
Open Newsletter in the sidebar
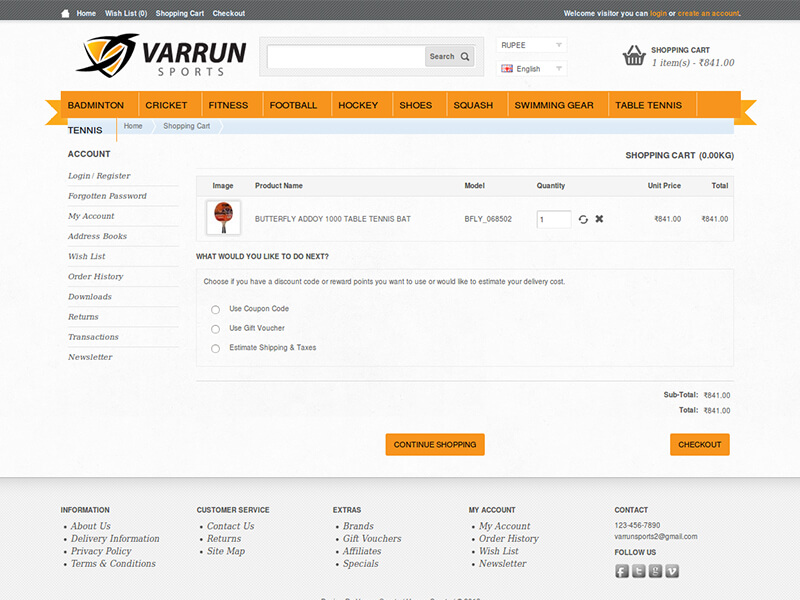tap(90, 357)
